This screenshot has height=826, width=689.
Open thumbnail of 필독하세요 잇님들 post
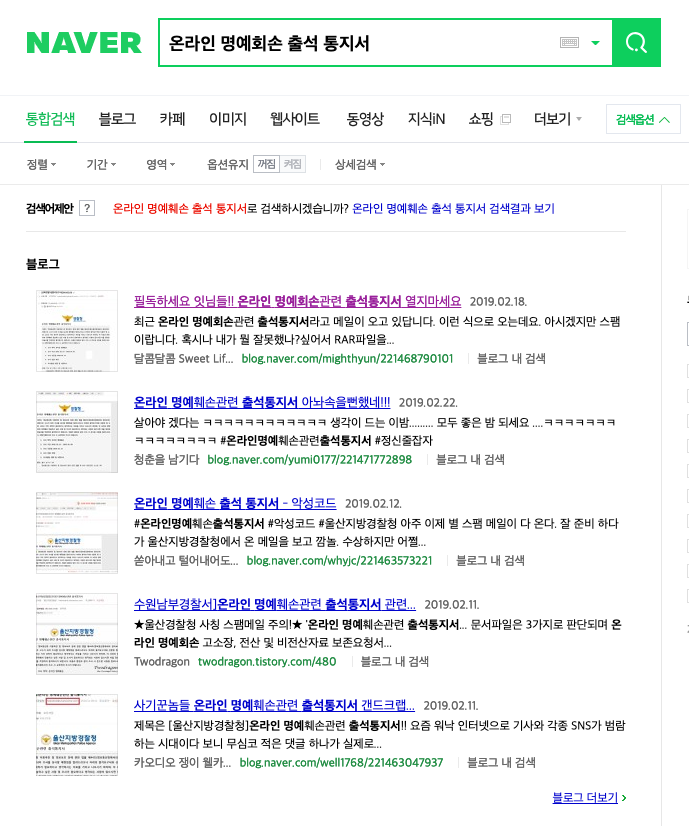pyautogui.click(x=77, y=331)
